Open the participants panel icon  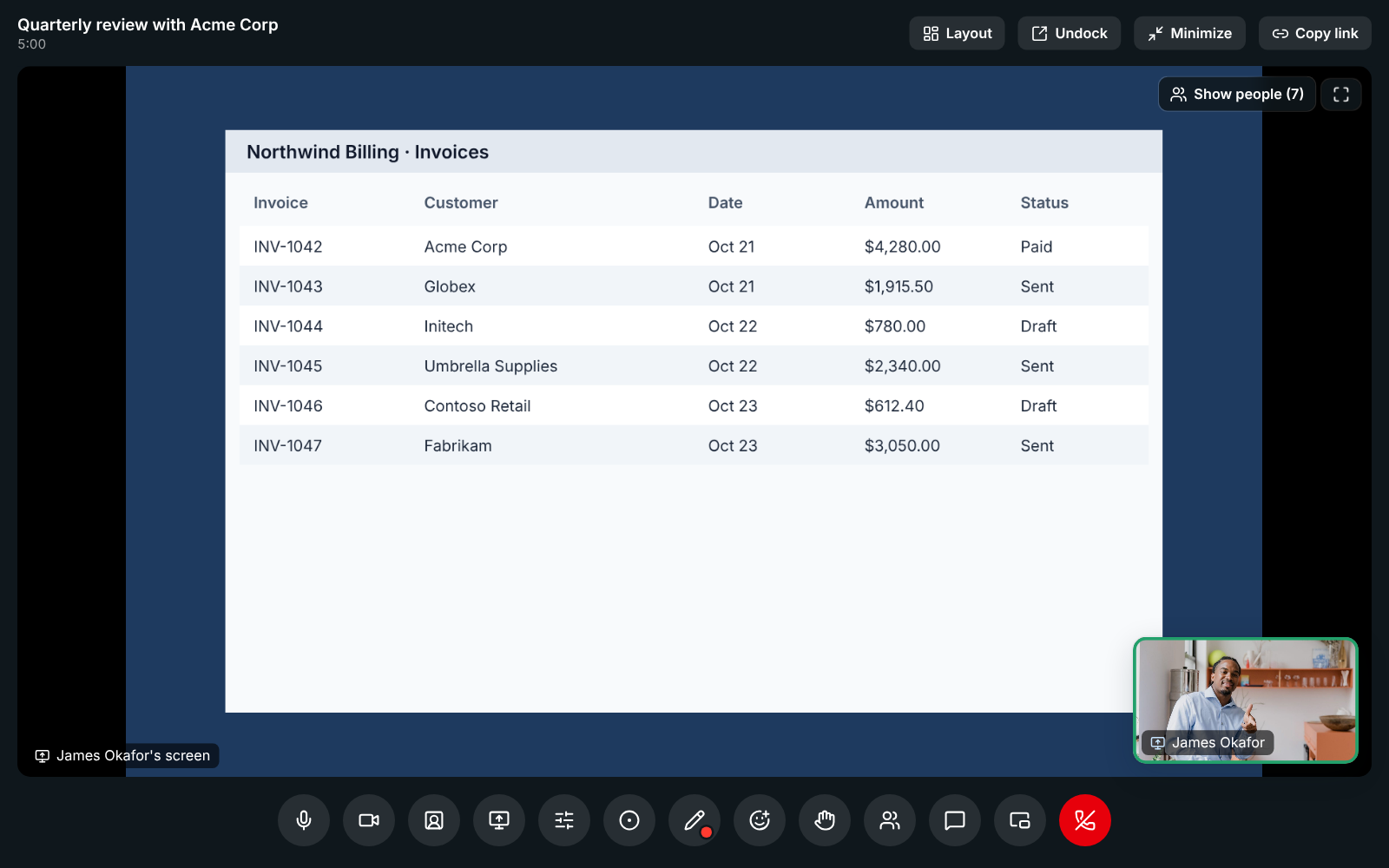[890, 820]
